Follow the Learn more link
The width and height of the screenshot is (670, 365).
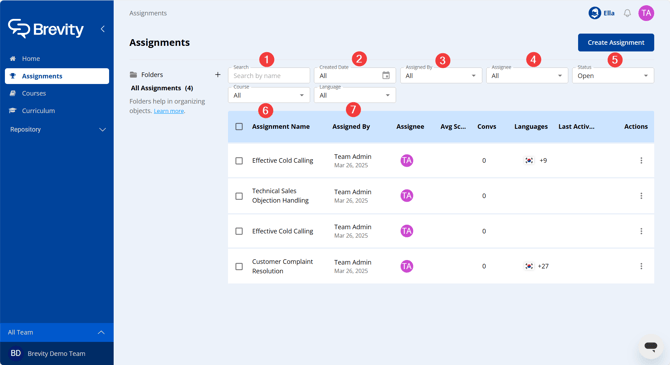pos(169,111)
